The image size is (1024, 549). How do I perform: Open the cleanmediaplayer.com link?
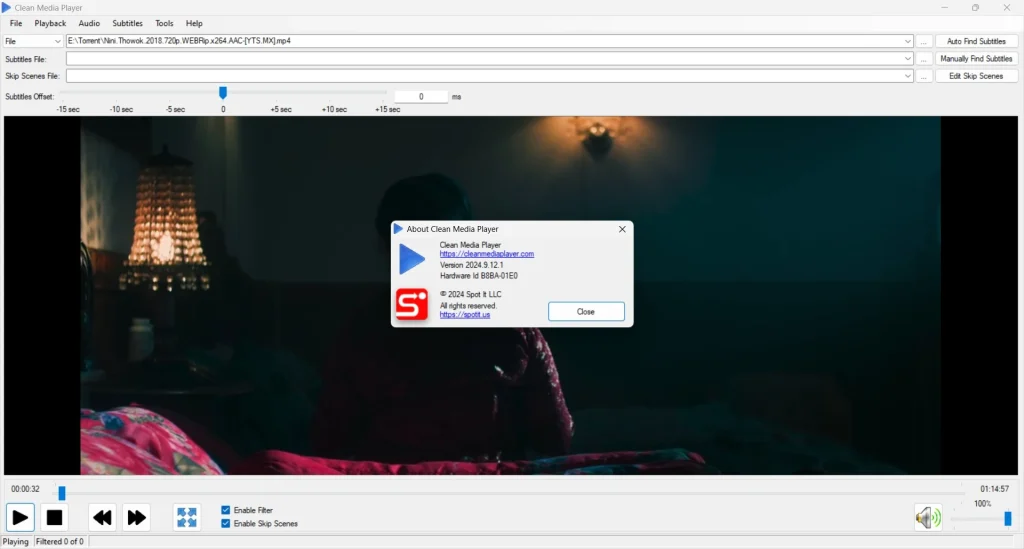(x=487, y=254)
